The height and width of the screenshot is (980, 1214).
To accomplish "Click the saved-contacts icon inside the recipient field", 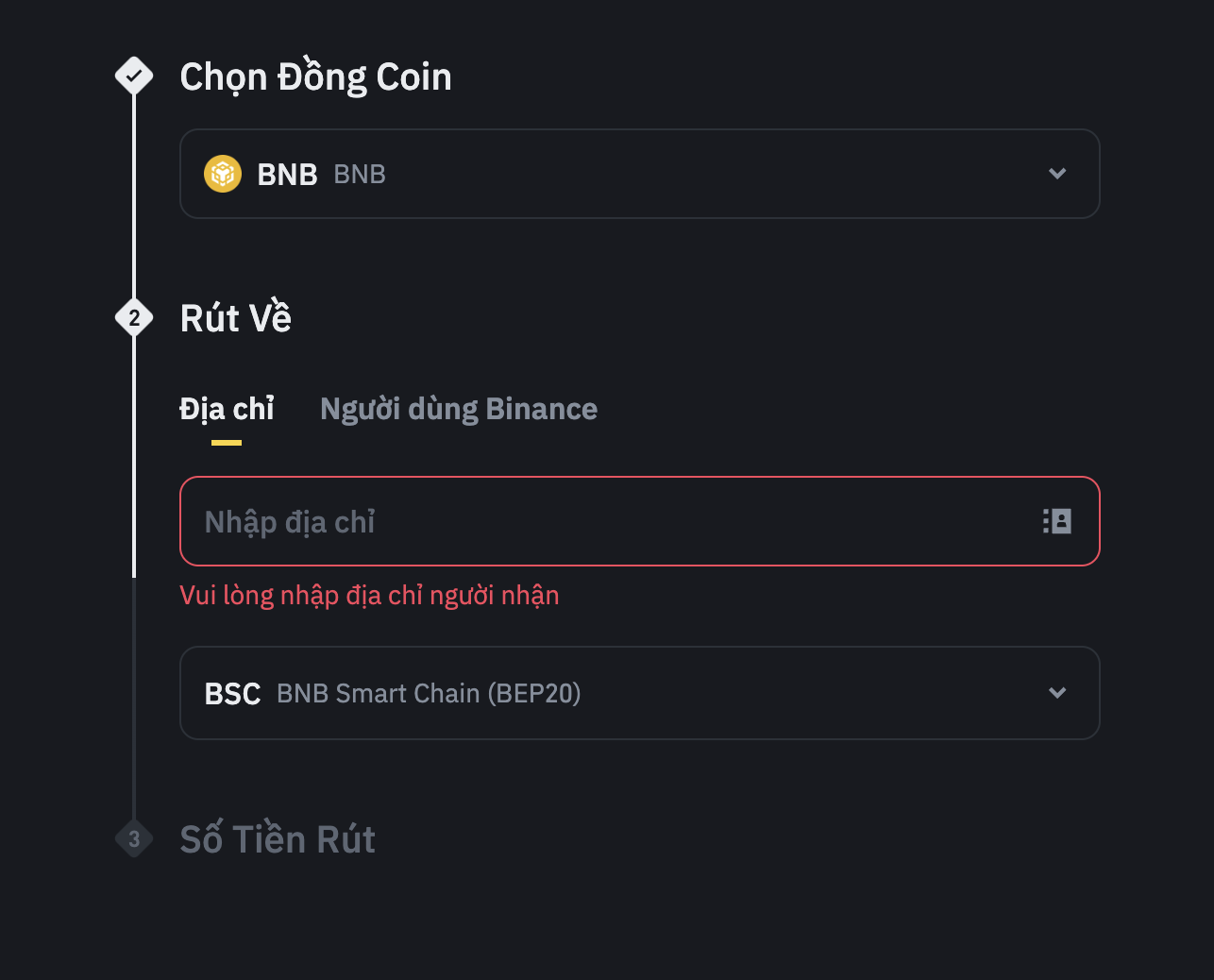I will tap(1056, 521).
